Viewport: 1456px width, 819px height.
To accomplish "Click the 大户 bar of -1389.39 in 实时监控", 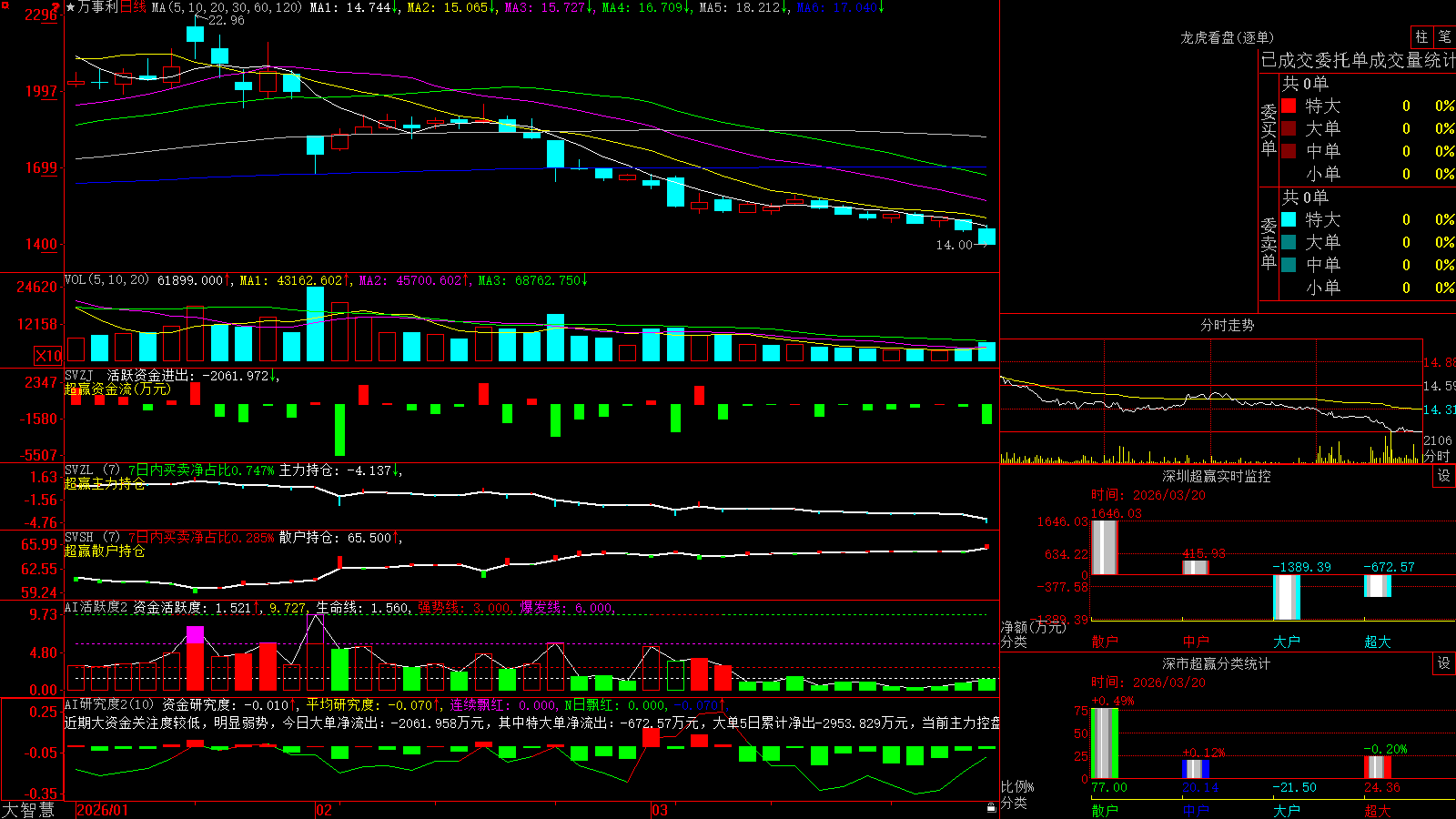I will tap(1287, 598).
